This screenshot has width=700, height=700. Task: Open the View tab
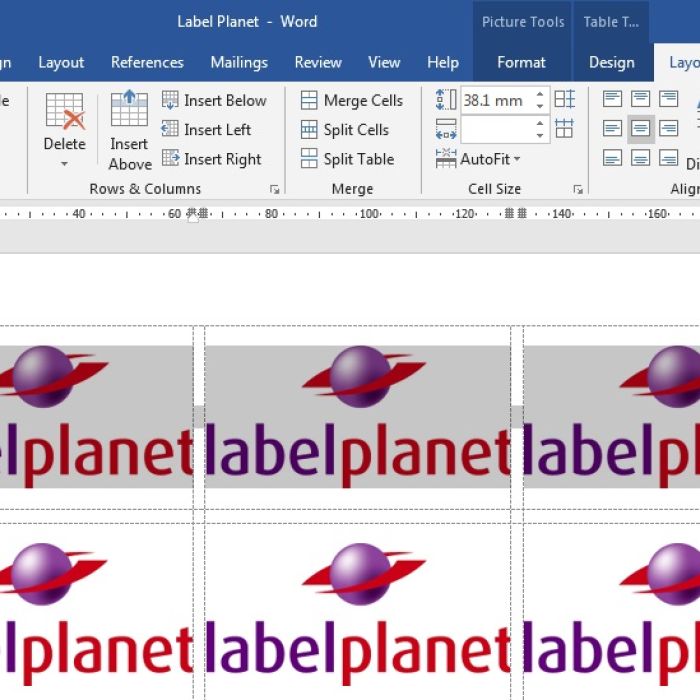[384, 62]
